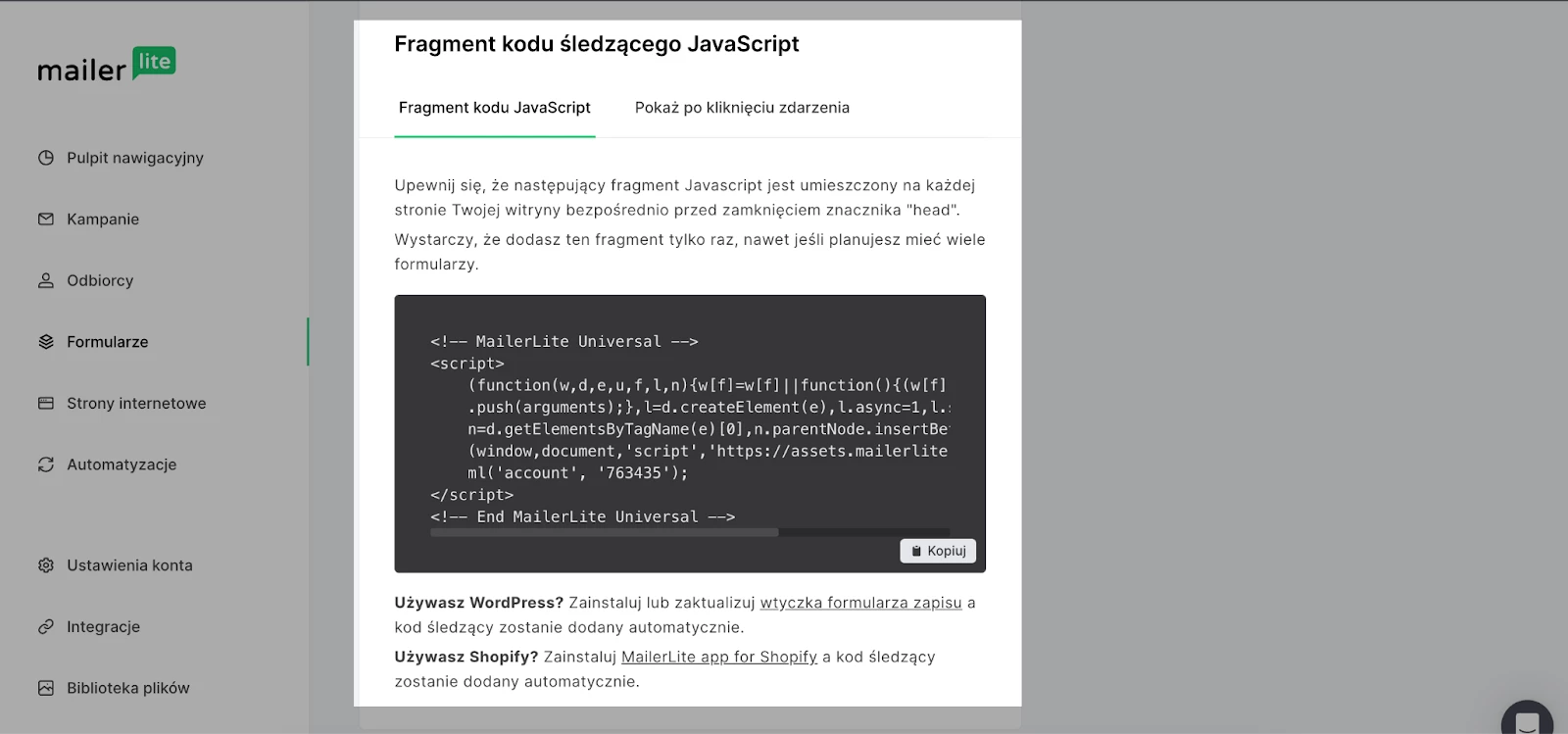Select the Formularze layers icon
The height and width of the screenshot is (734, 1568).
click(x=46, y=342)
